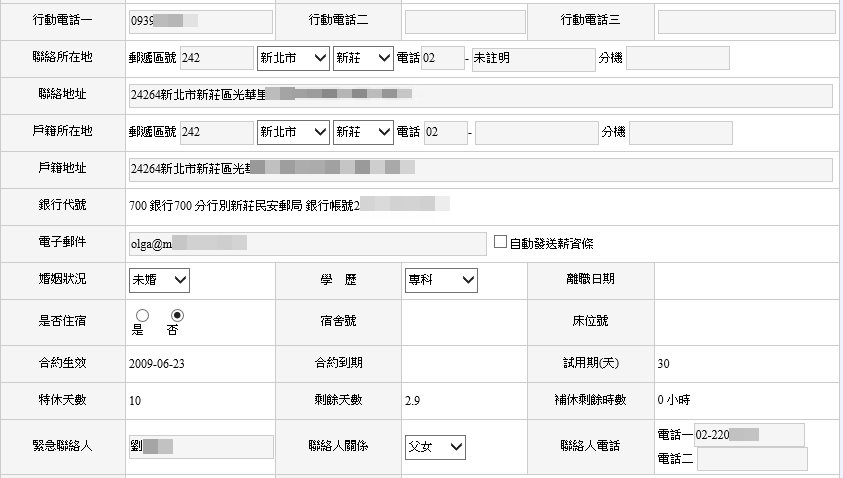Open the 婚姻狀況 dropdown
Screen dimensions: 843x478
point(159,280)
